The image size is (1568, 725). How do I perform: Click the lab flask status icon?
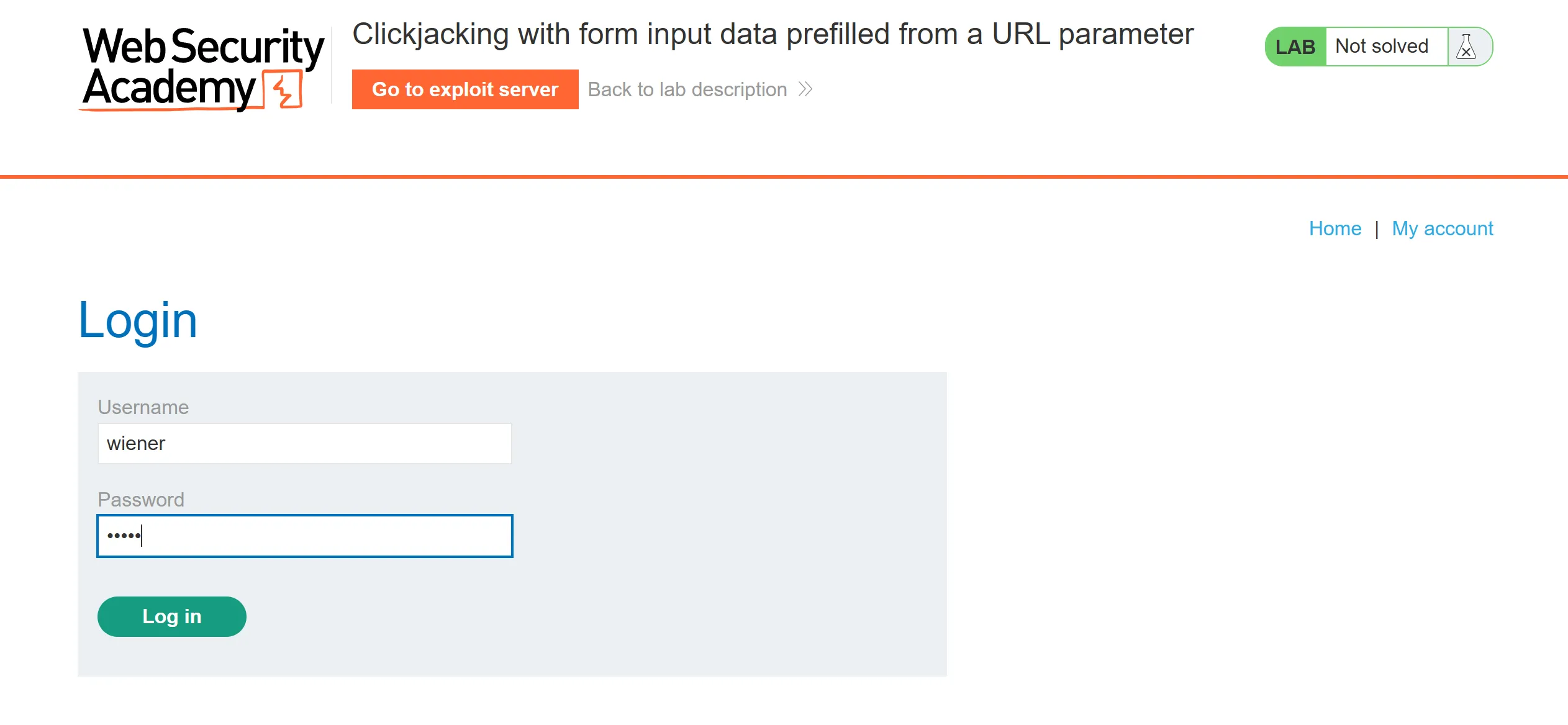(x=1466, y=47)
